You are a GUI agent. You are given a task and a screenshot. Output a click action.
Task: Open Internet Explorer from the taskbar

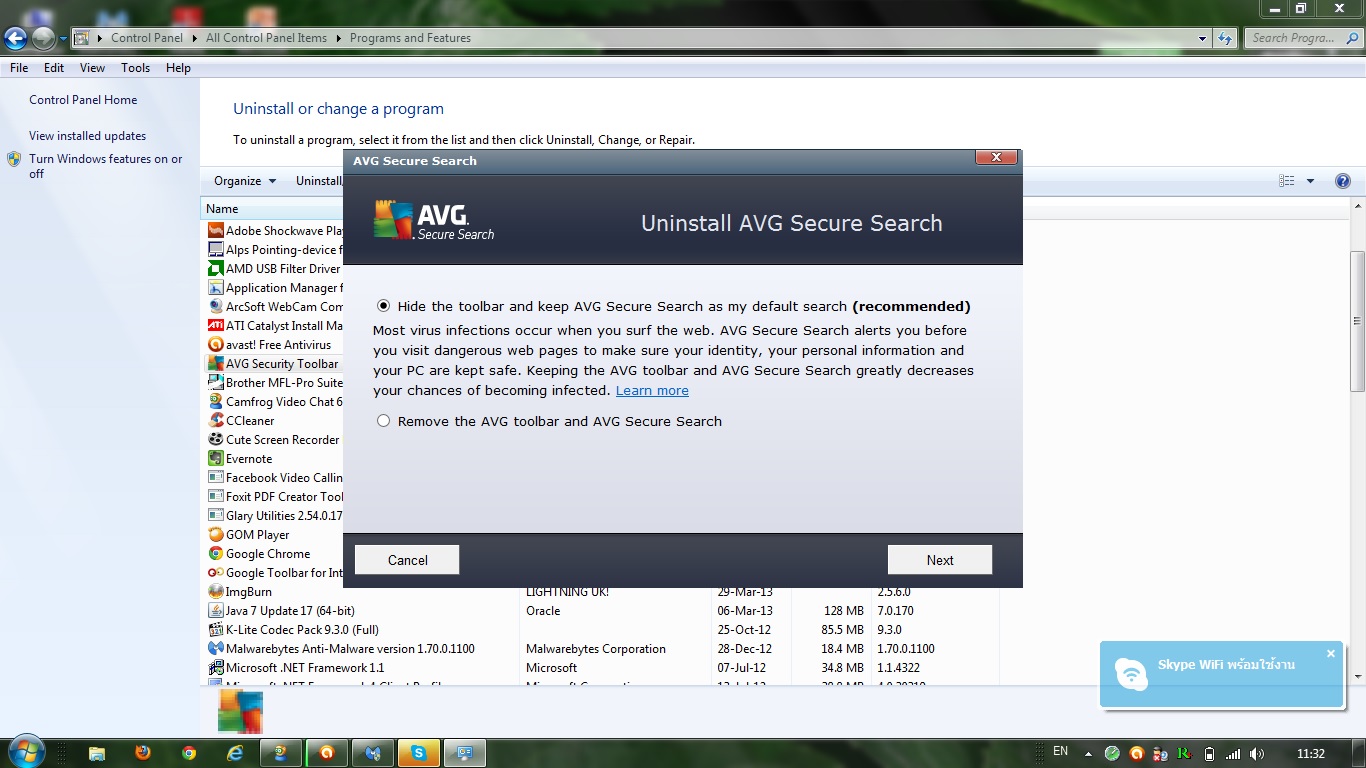[235, 753]
